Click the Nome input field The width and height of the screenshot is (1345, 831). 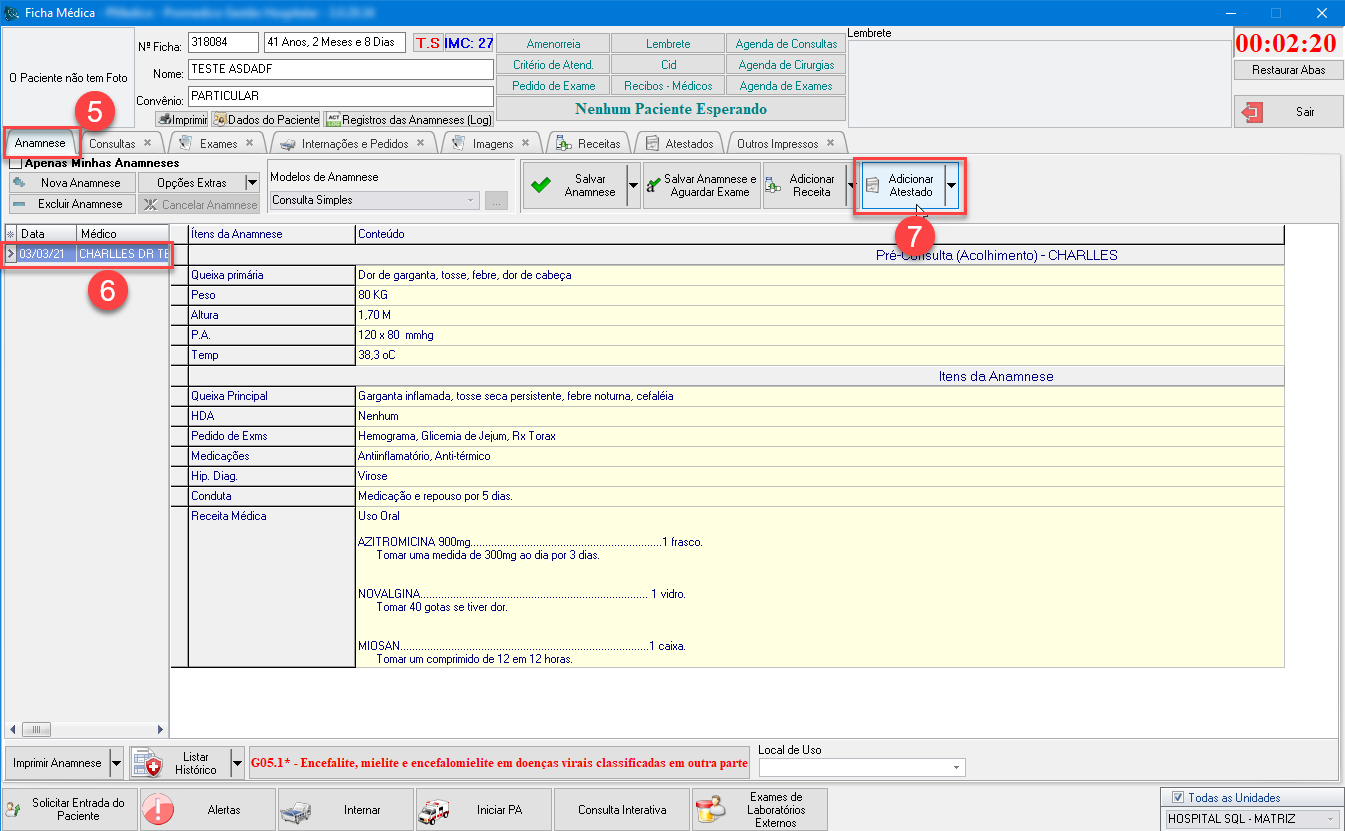click(340, 70)
